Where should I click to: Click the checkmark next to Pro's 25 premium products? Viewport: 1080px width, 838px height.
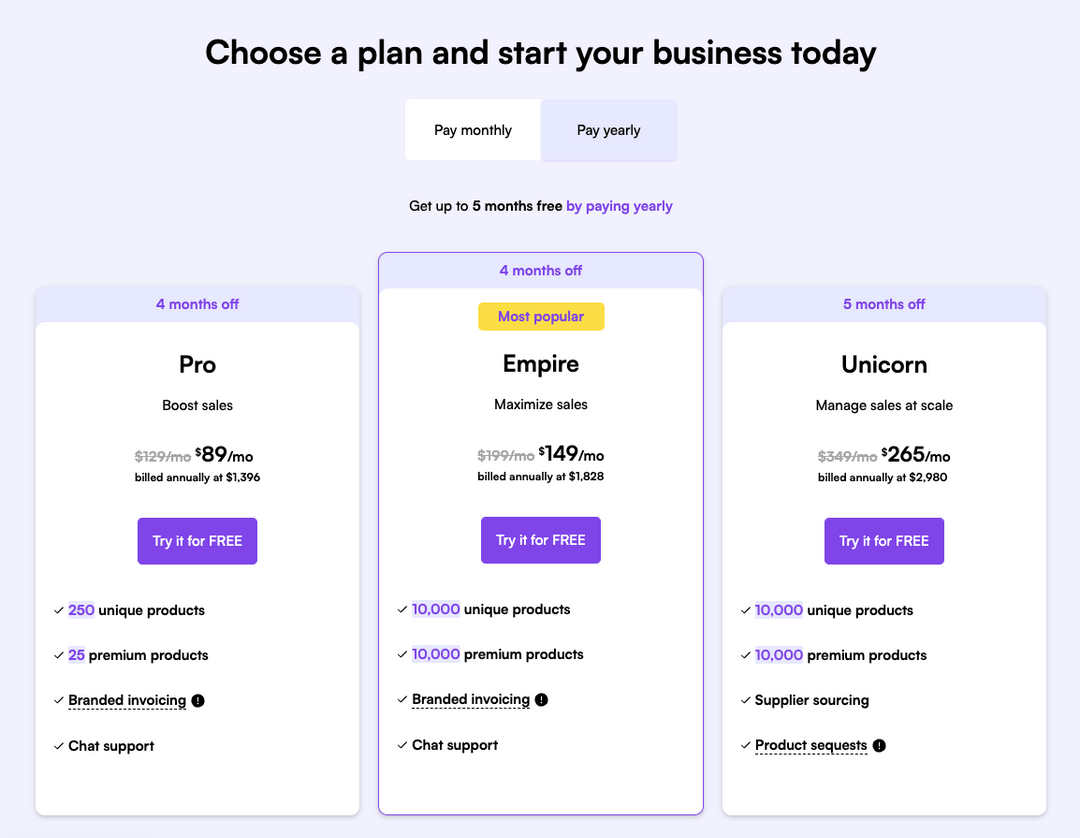click(59, 655)
